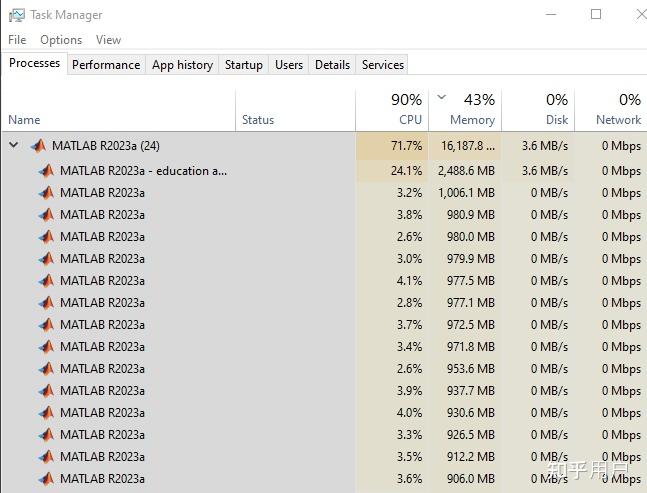Sort by the Status column header
Image resolution: width=647 pixels, height=493 pixels.
point(295,111)
